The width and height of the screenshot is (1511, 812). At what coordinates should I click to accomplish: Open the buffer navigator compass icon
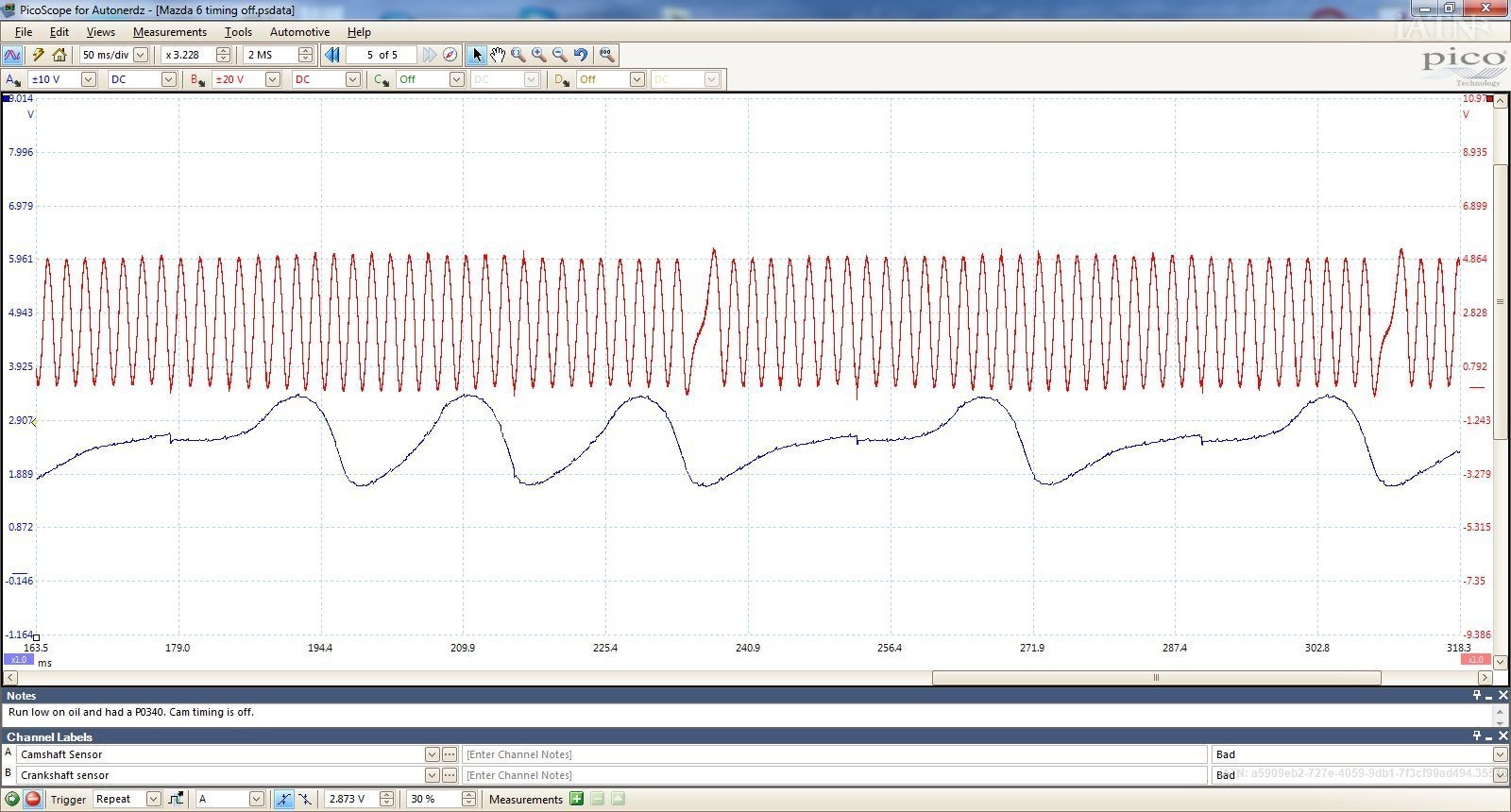point(450,55)
